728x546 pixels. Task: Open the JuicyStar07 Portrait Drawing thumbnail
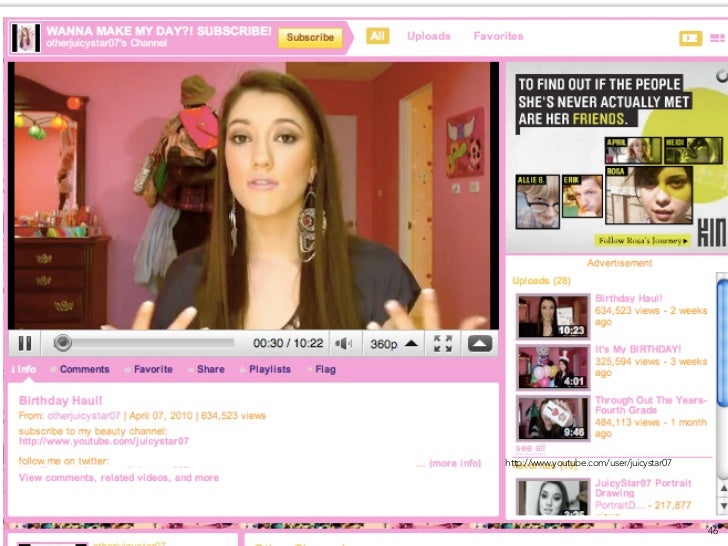click(x=552, y=497)
